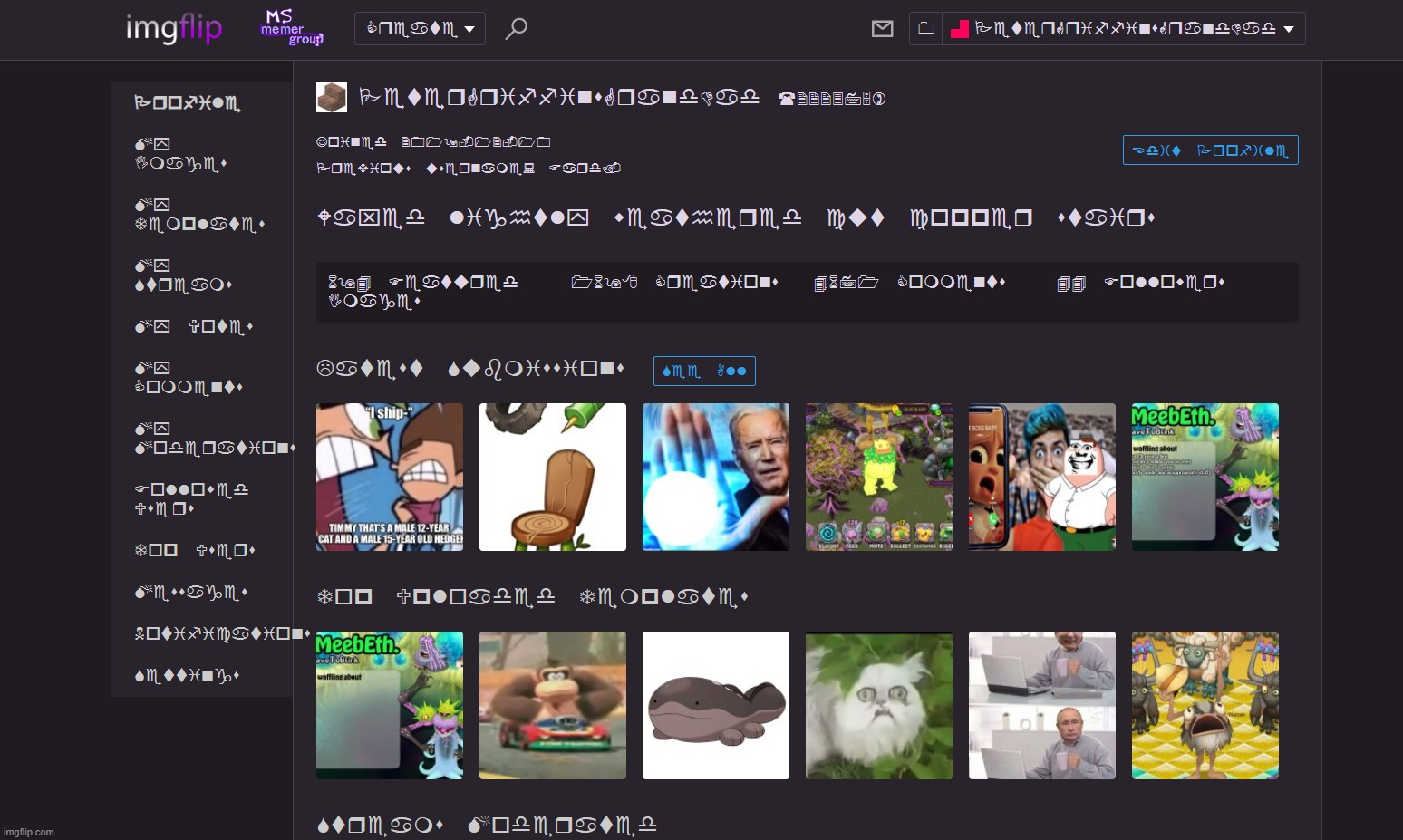This screenshot has height=840, width=1403.
Task: Expand the username account menu arrow
Action: [x=1289, y=29]
